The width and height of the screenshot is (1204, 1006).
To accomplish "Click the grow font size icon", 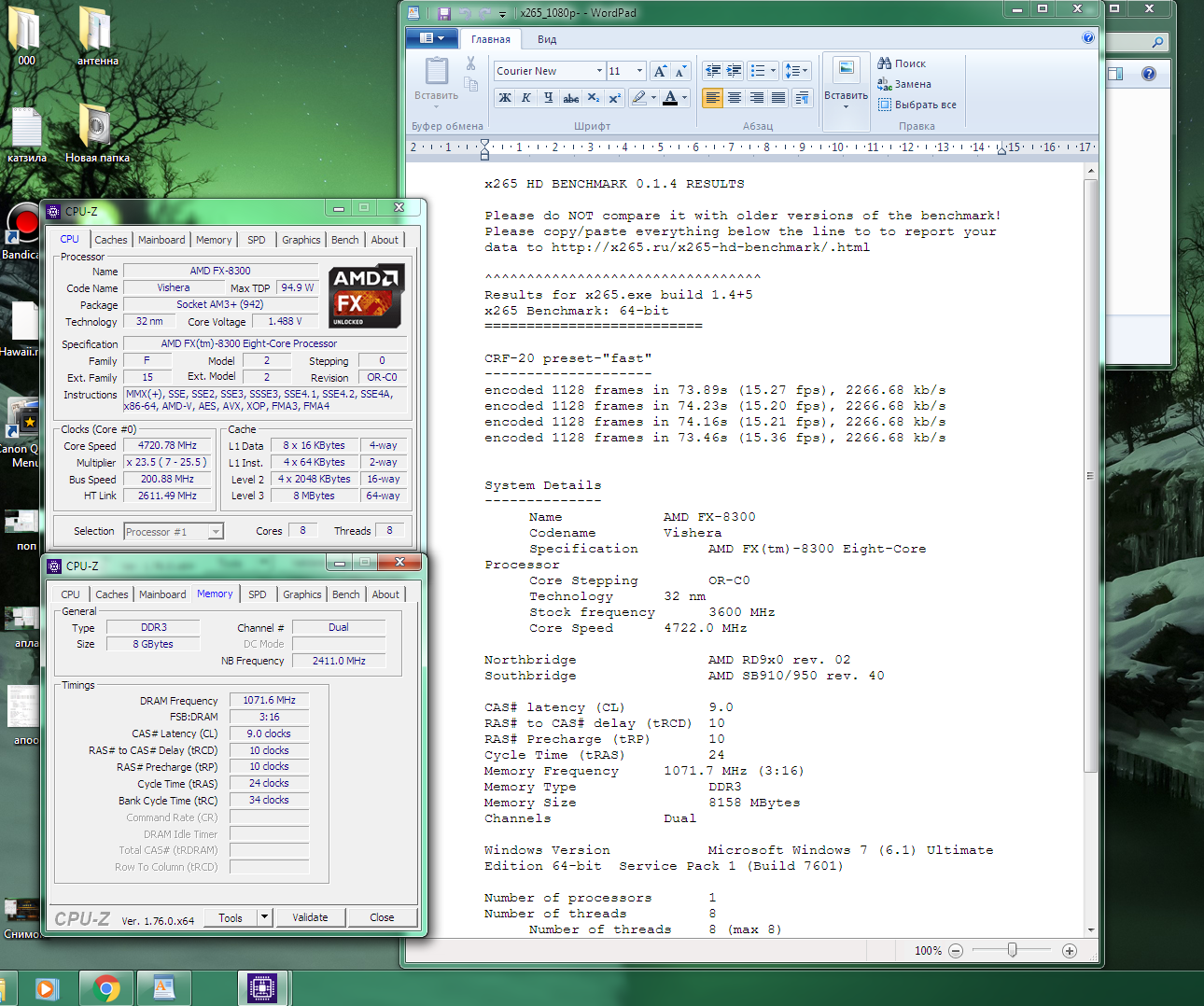I will (x=660, y=71).
